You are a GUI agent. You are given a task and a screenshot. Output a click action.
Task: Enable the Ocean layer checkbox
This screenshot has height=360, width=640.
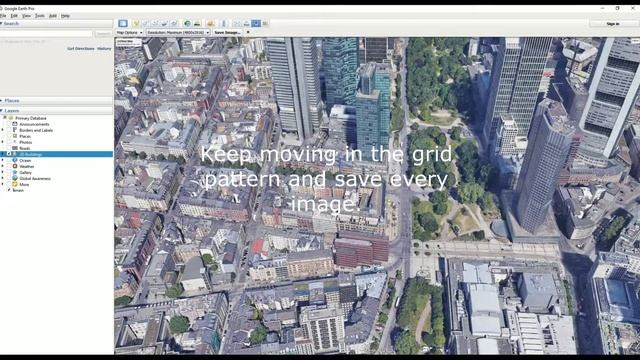(9, 160)
